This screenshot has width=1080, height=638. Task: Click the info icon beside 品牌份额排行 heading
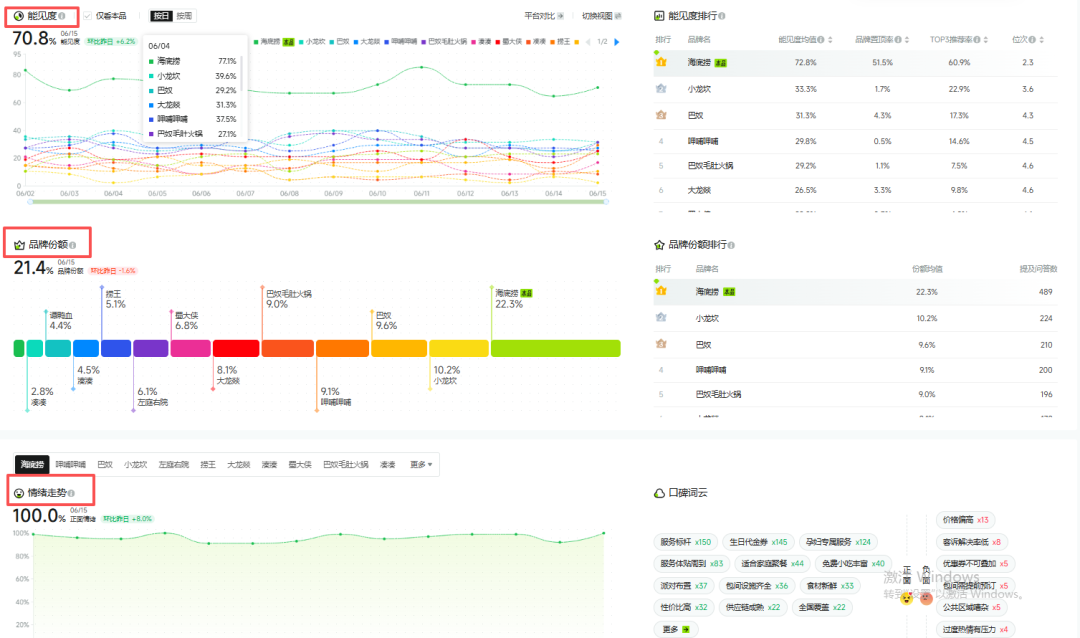point(731,245)
